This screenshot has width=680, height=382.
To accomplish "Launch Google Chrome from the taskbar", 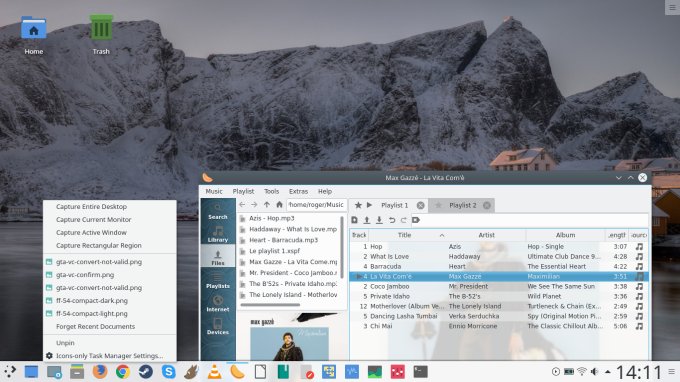I will click(123, 372).
